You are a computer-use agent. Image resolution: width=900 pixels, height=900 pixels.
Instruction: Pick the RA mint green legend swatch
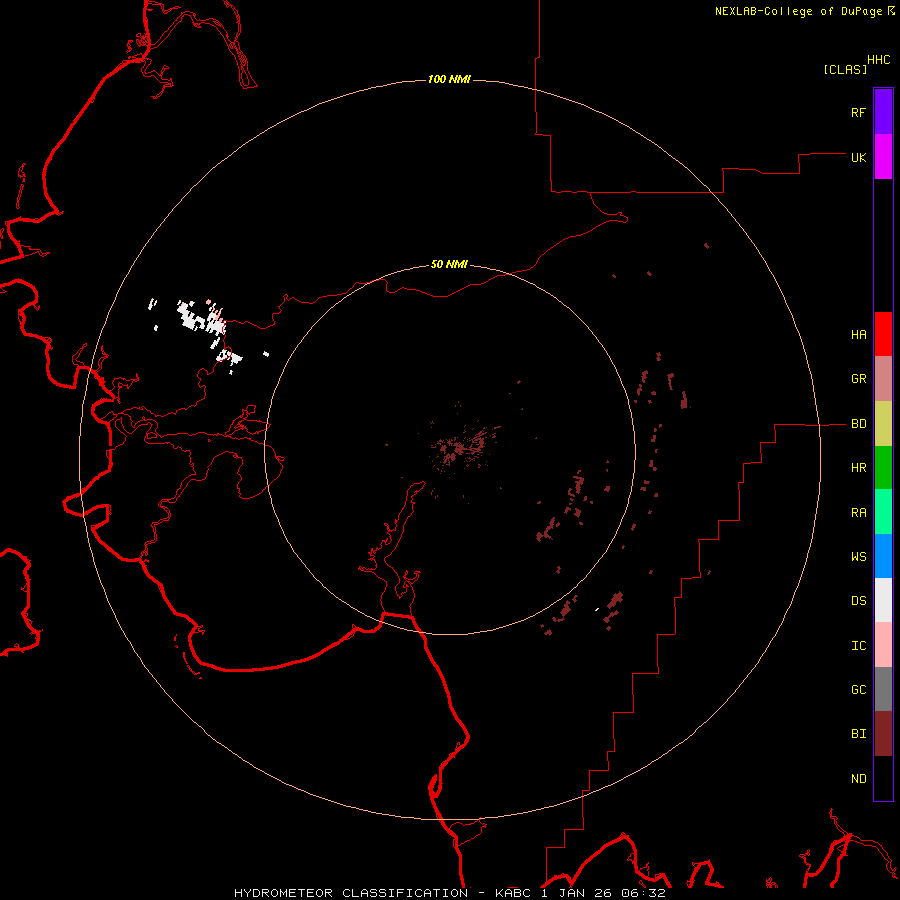(x=883, y=512)
